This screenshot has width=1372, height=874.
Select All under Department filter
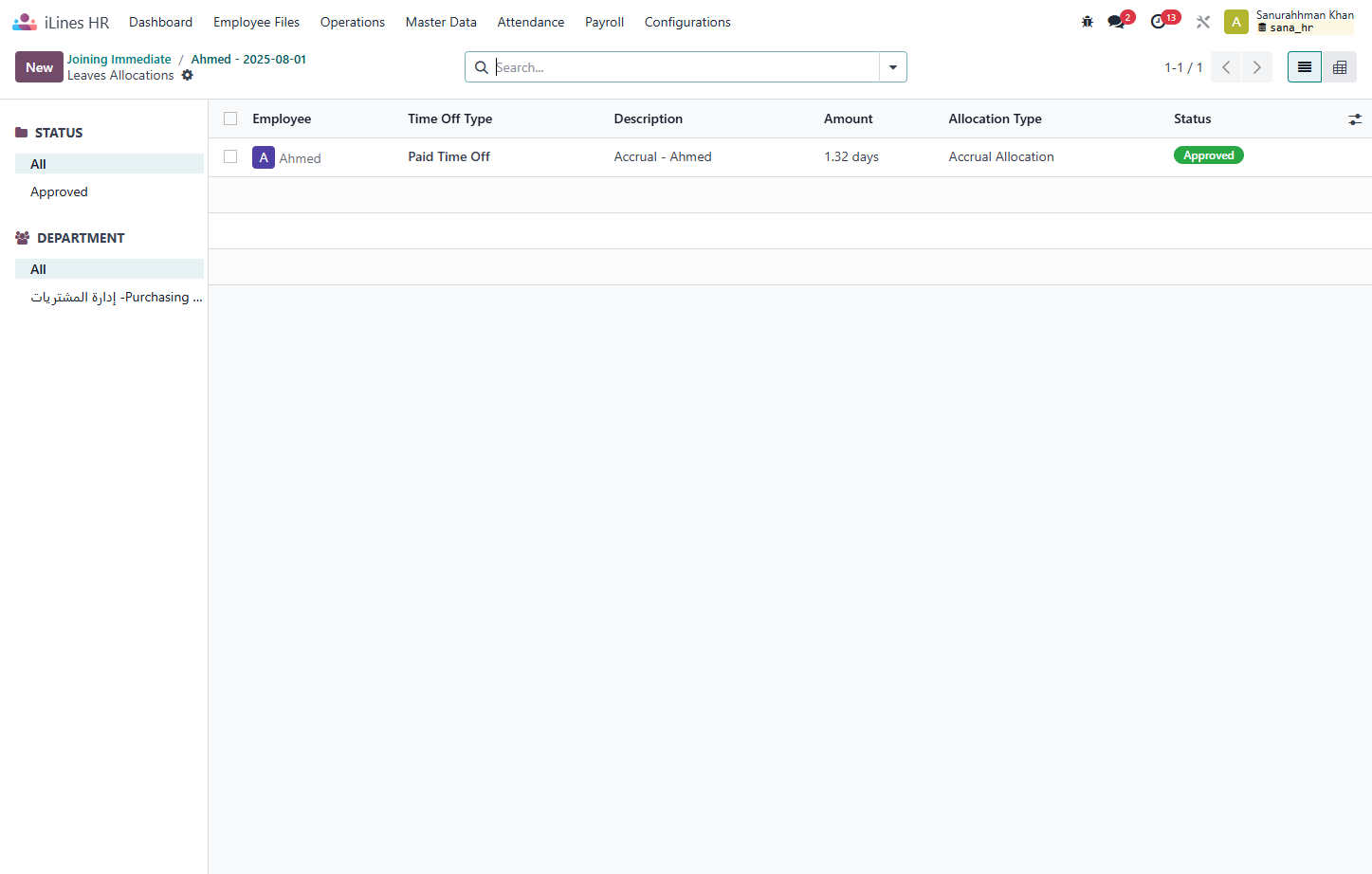110,269
